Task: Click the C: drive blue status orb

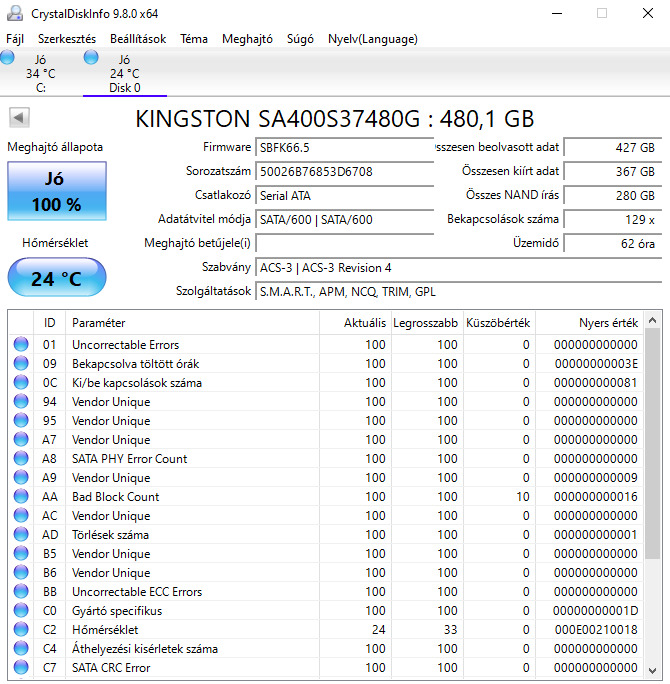Action: 7,57
